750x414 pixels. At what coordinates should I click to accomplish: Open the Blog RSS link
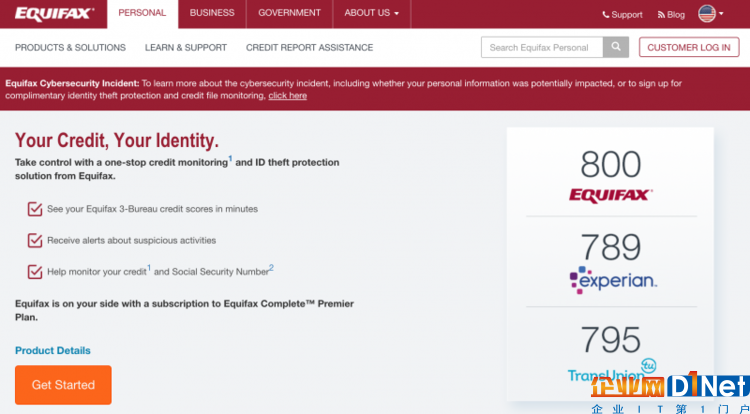pos(671,15)
